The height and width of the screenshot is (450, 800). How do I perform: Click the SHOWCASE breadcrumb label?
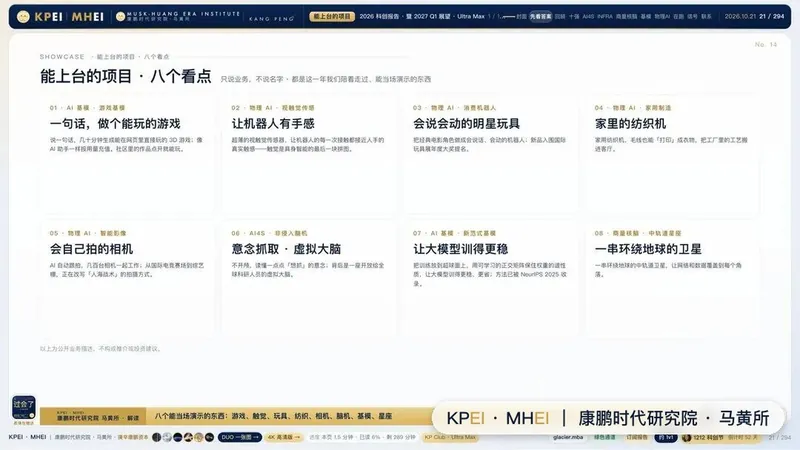click(62, 57)
